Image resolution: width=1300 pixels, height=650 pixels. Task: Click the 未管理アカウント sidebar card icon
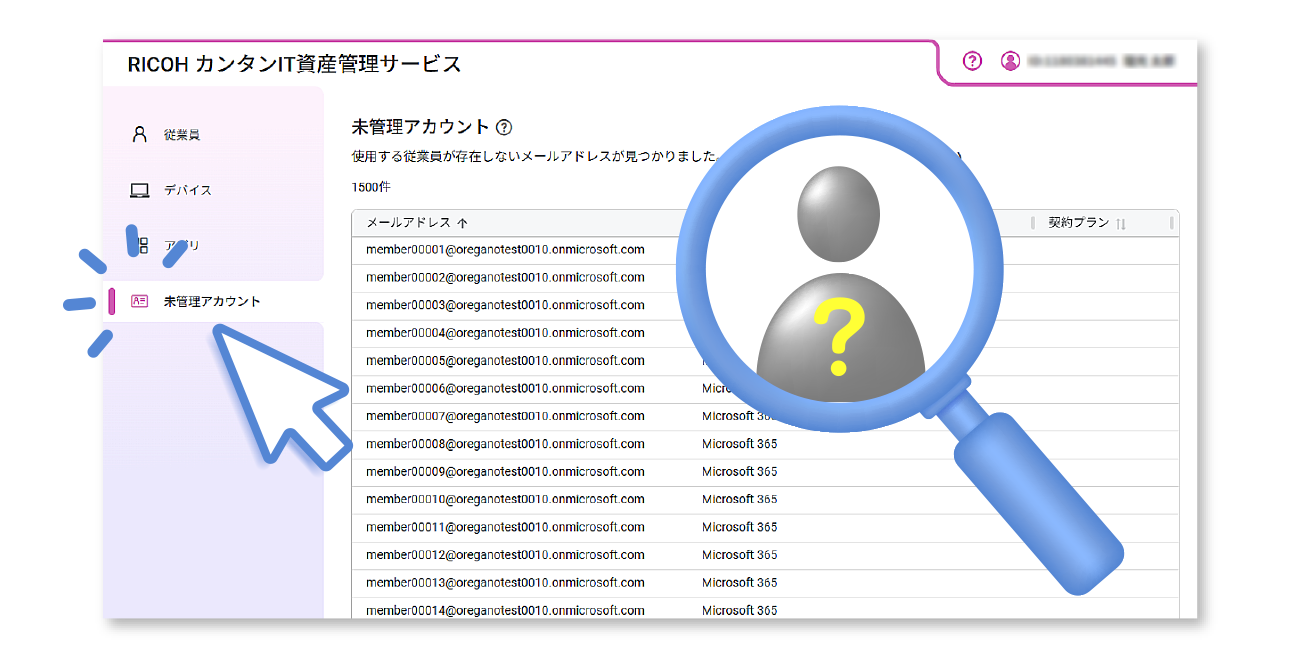(x=138, y=300)
